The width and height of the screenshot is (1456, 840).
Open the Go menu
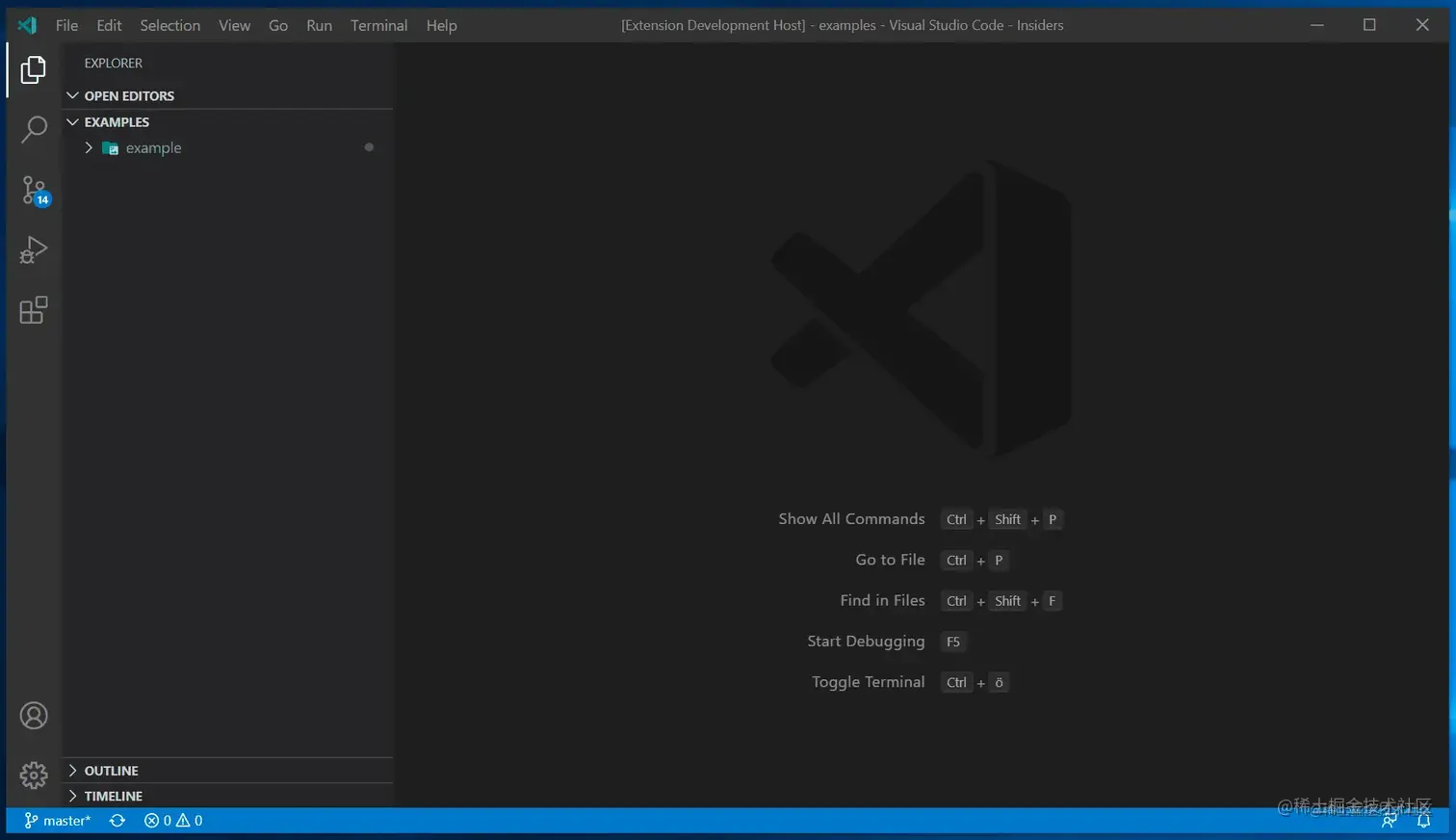[278, 25]
